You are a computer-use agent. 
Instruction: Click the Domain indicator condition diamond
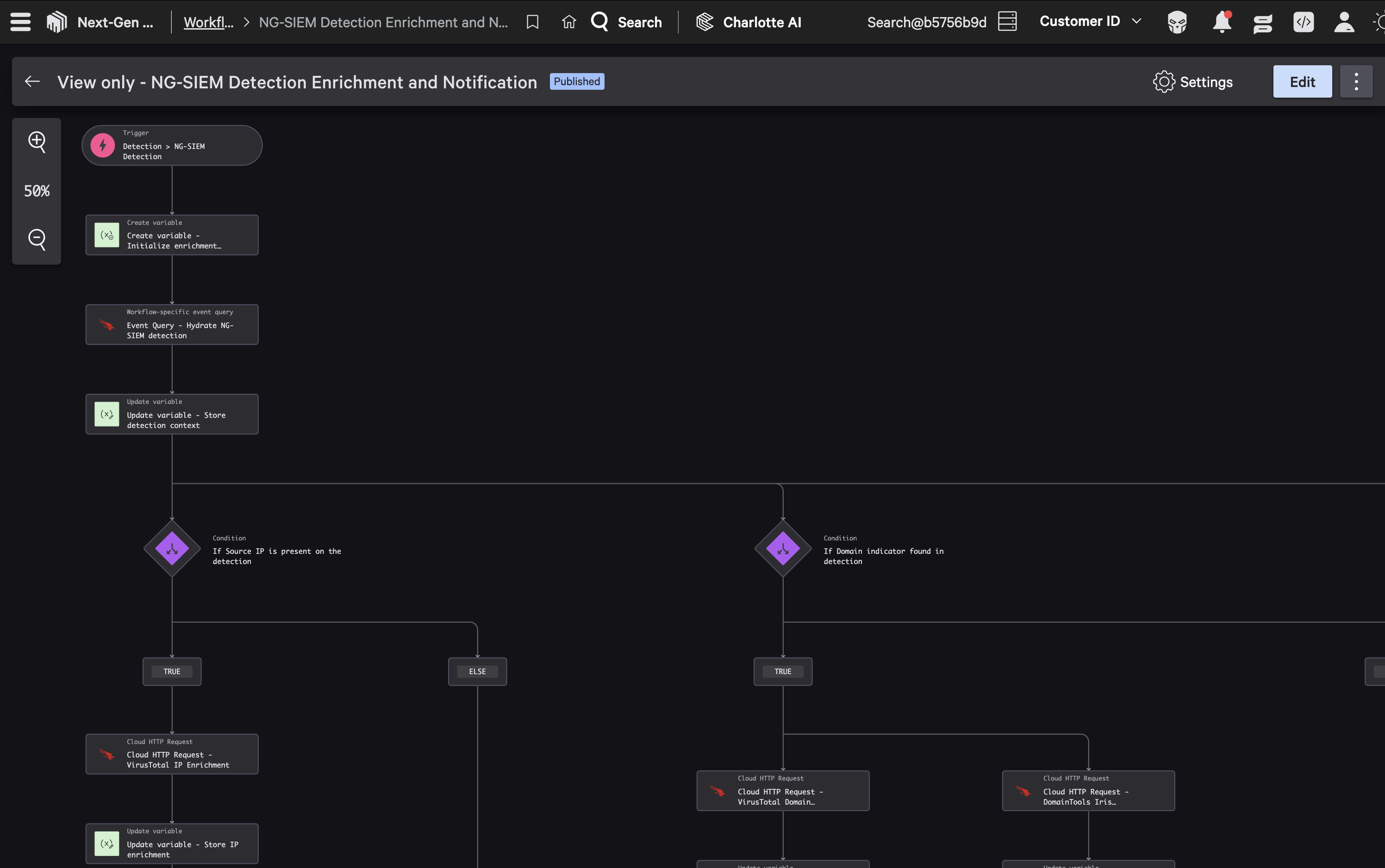[x=783, y=549]
